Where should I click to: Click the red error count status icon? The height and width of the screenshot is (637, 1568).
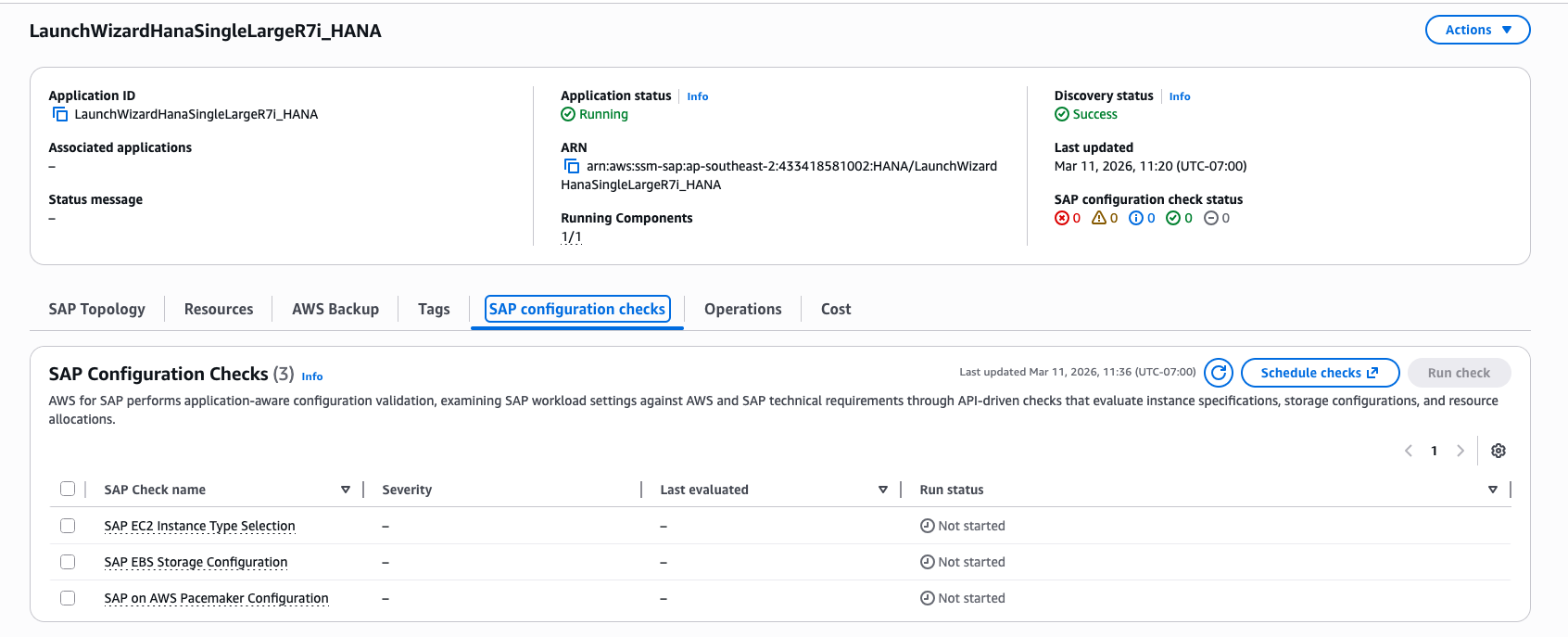coord(1062,219)
